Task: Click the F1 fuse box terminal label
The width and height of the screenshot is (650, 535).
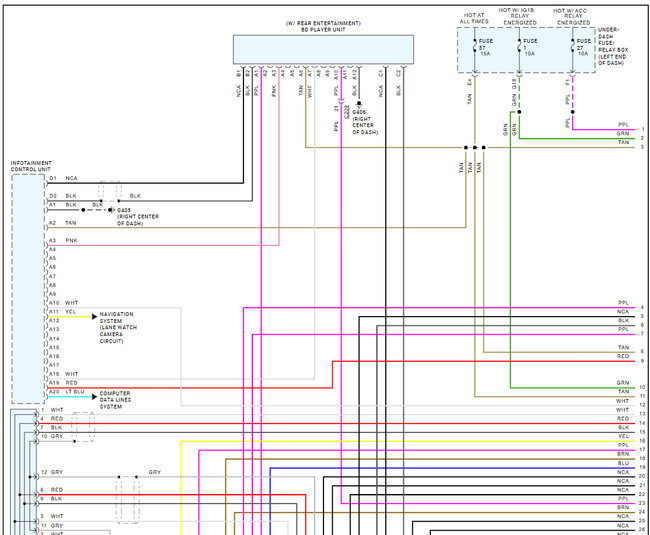Action: (x=568, y=82)
